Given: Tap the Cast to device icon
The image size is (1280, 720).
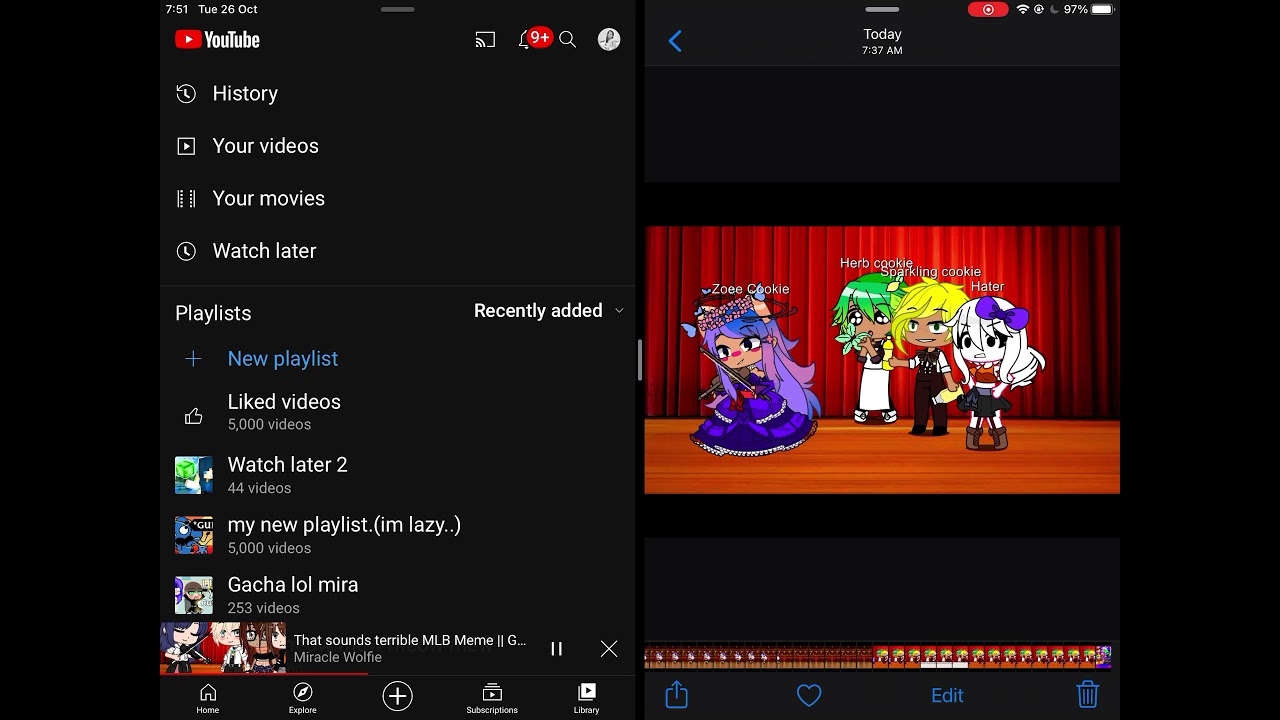Looking at the screenshot, I should (x=485, y=40).
